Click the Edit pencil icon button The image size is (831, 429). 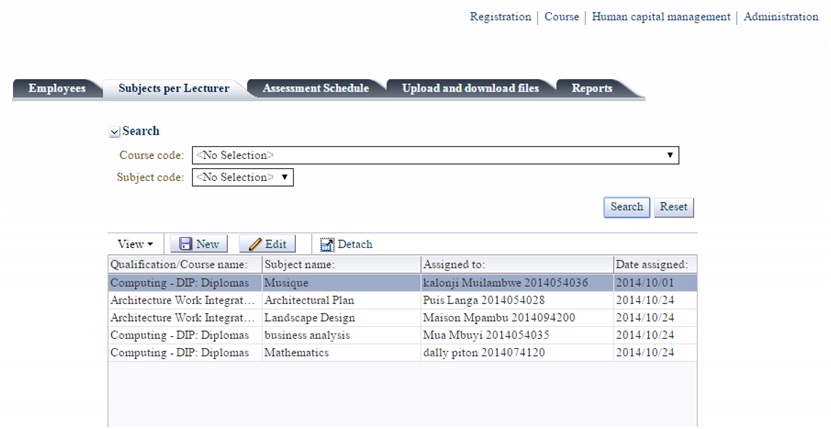click(x=267, y=244)
